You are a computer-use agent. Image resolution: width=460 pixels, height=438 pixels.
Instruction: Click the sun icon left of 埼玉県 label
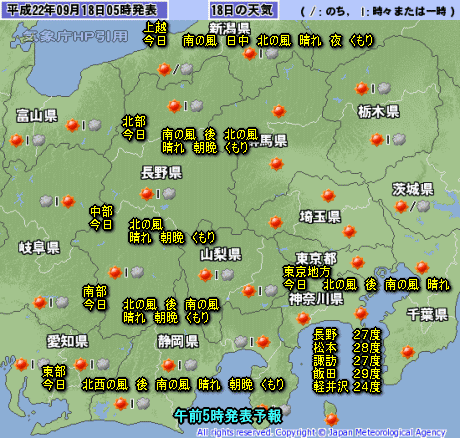point(275,222)
